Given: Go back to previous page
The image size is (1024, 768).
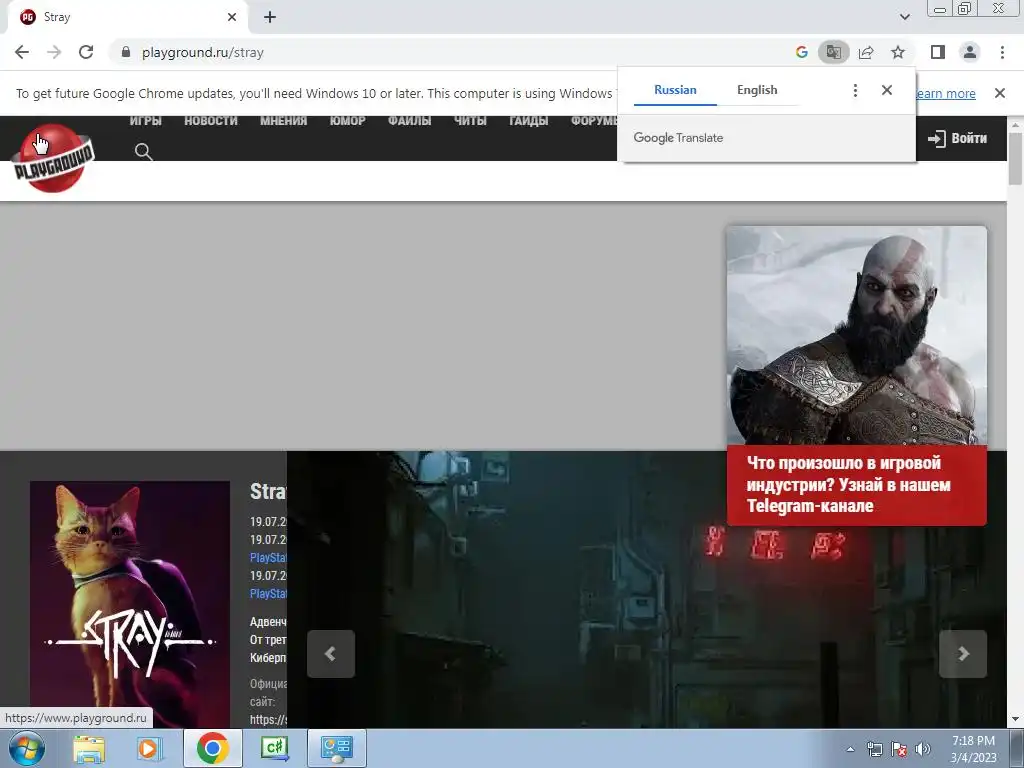Looking at the screenshot, I should coord(22,52).
